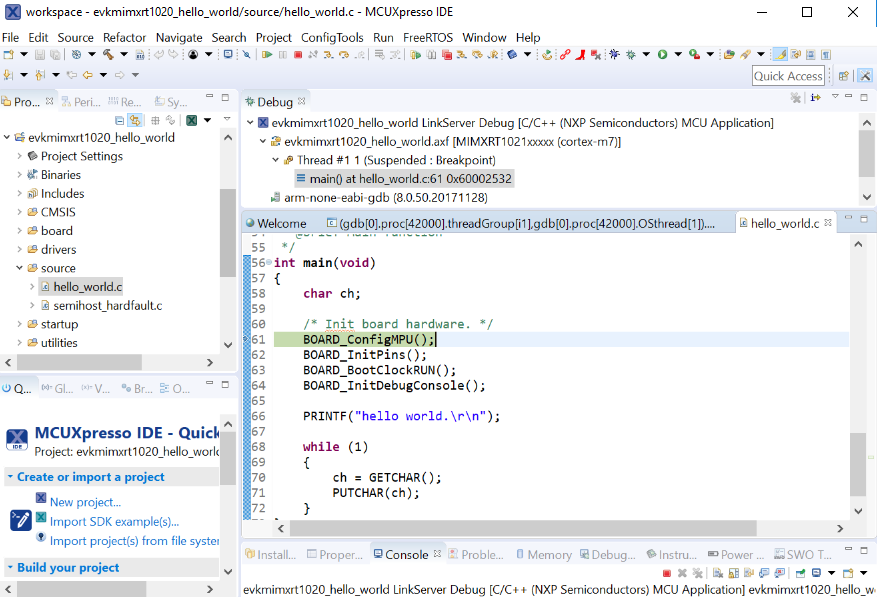Toggle Link with Editor in Project Explorer
The image size is (877, 597).
click(135, 120)
